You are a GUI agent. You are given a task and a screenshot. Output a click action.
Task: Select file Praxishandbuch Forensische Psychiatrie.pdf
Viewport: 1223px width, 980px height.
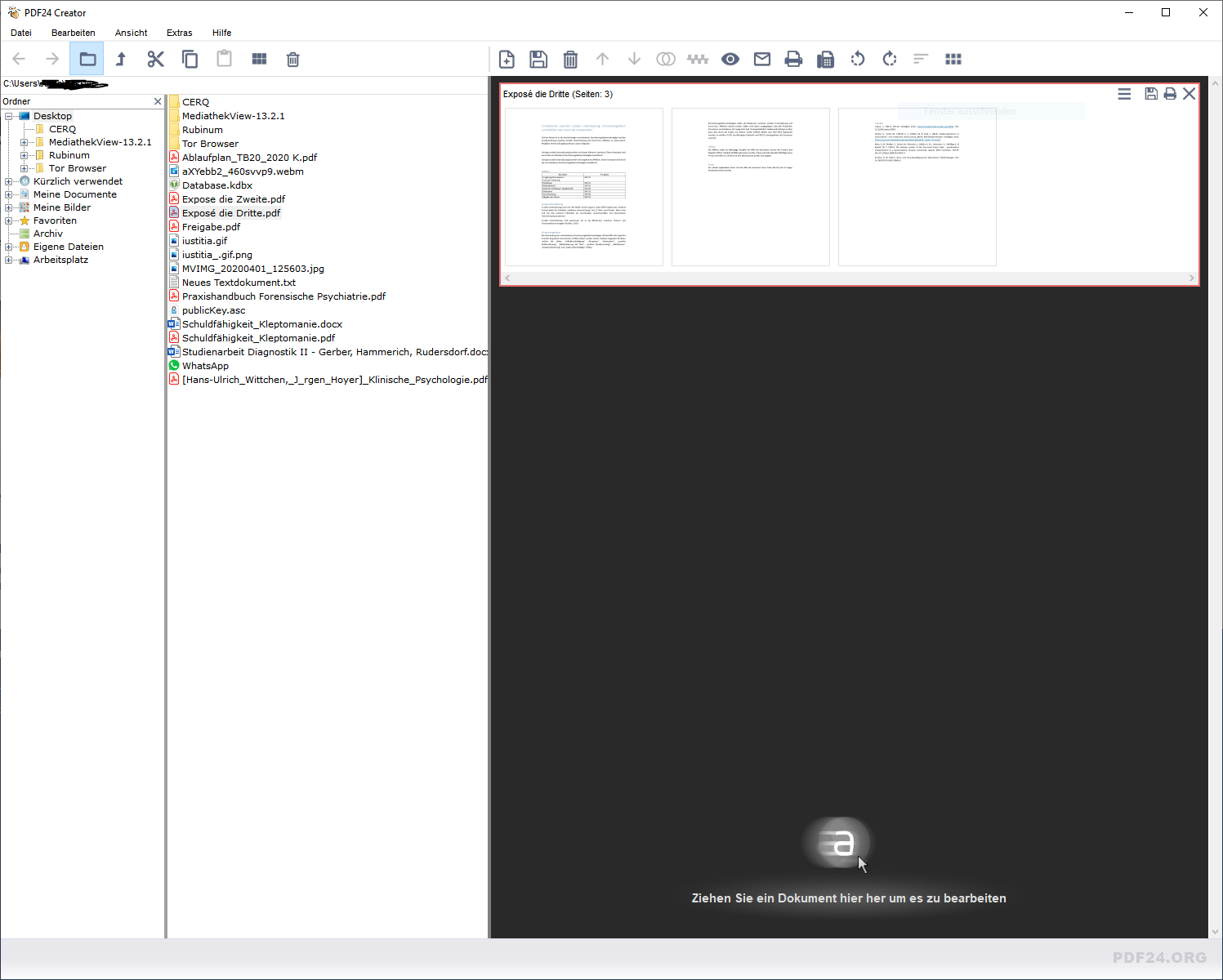[283, 296]
